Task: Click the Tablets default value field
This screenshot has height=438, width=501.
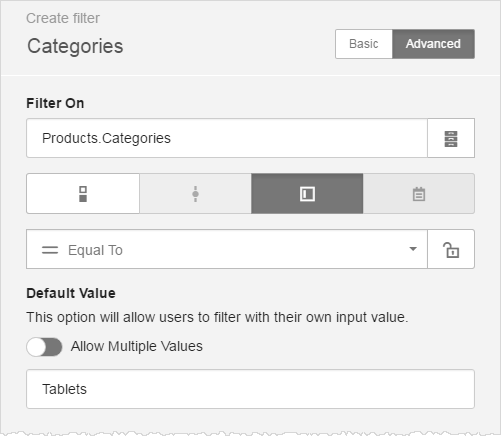Action: [x=250, y=389]
